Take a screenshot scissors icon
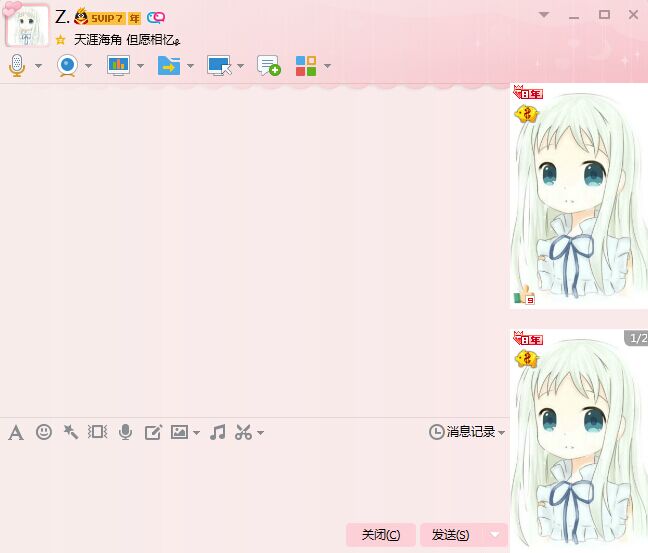This screenshot has height=553, width=648. point(243,432)
